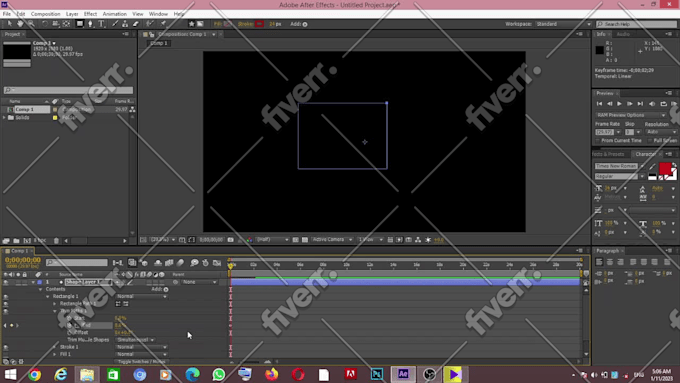The height and width of the screenshot is (383, 680).
Task: Mute audio in Preview panel
Action: tap(652, 104)
